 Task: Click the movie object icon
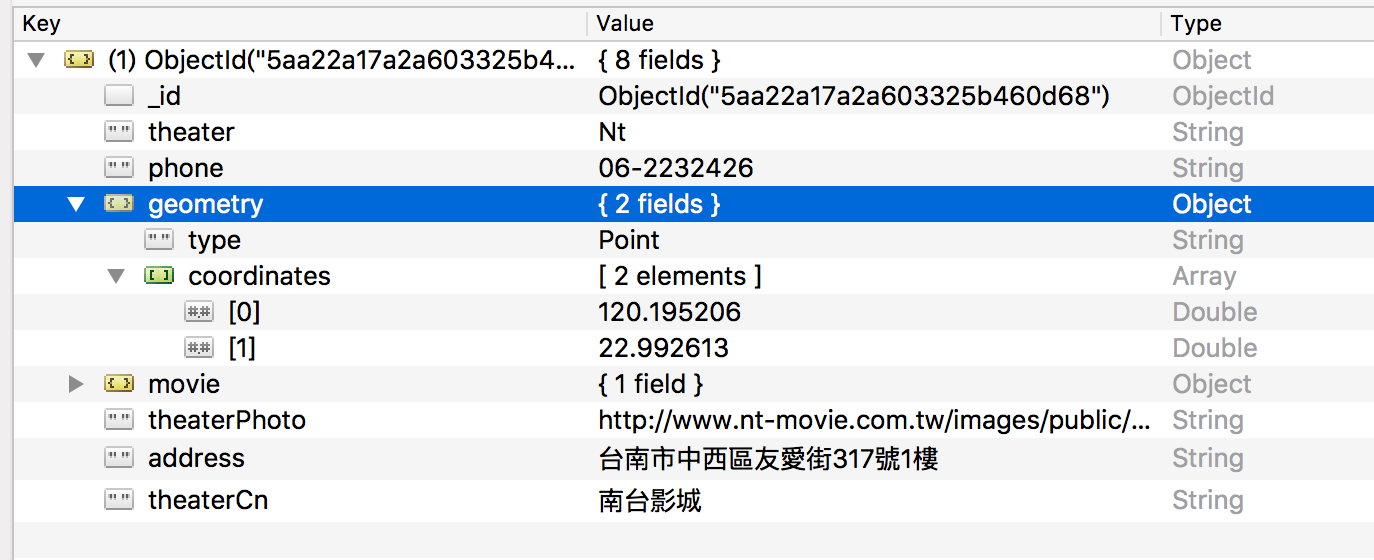coord(119,384)
